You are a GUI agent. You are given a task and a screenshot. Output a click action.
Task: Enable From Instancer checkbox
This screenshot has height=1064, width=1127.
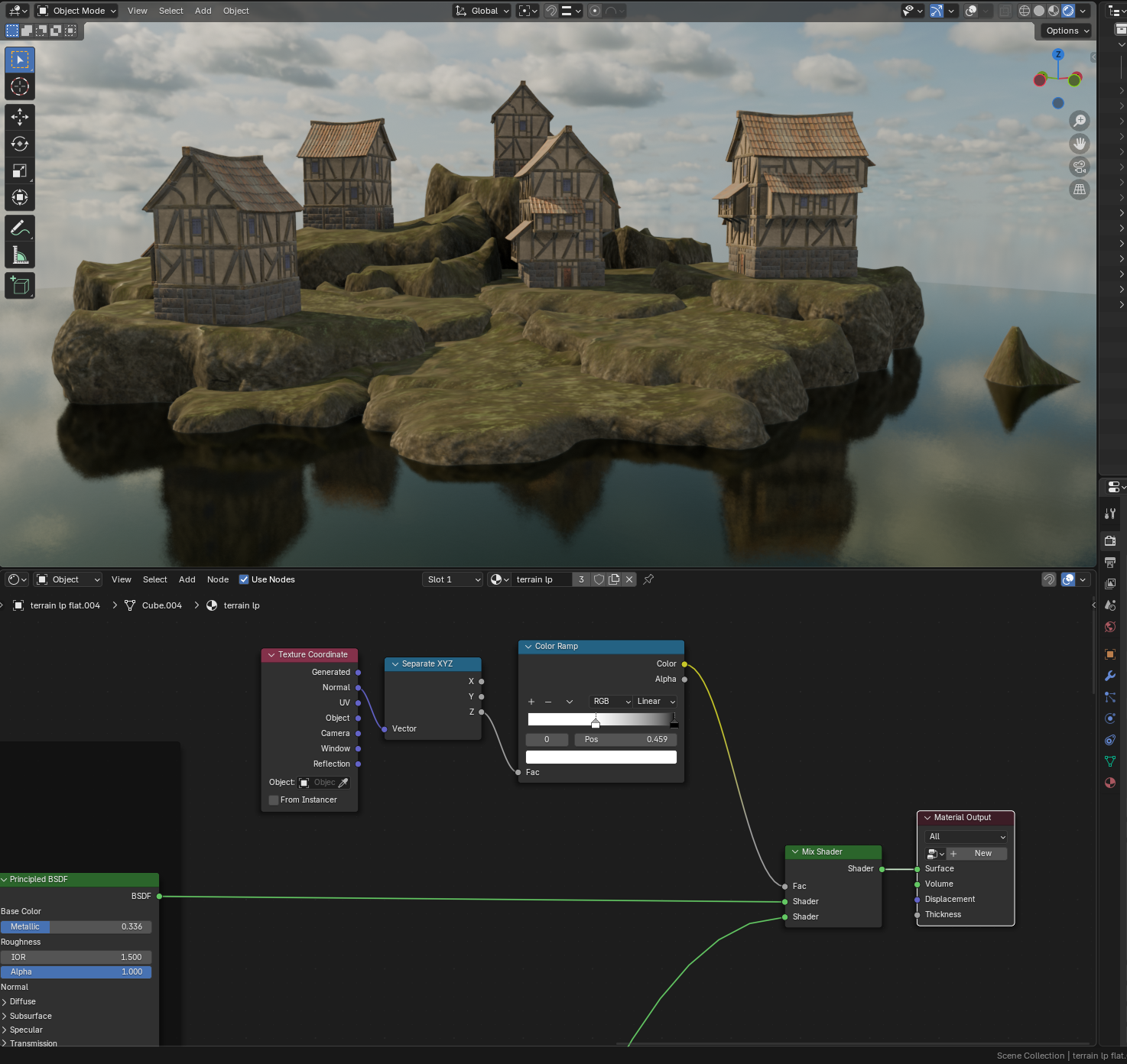pos(274,800)
